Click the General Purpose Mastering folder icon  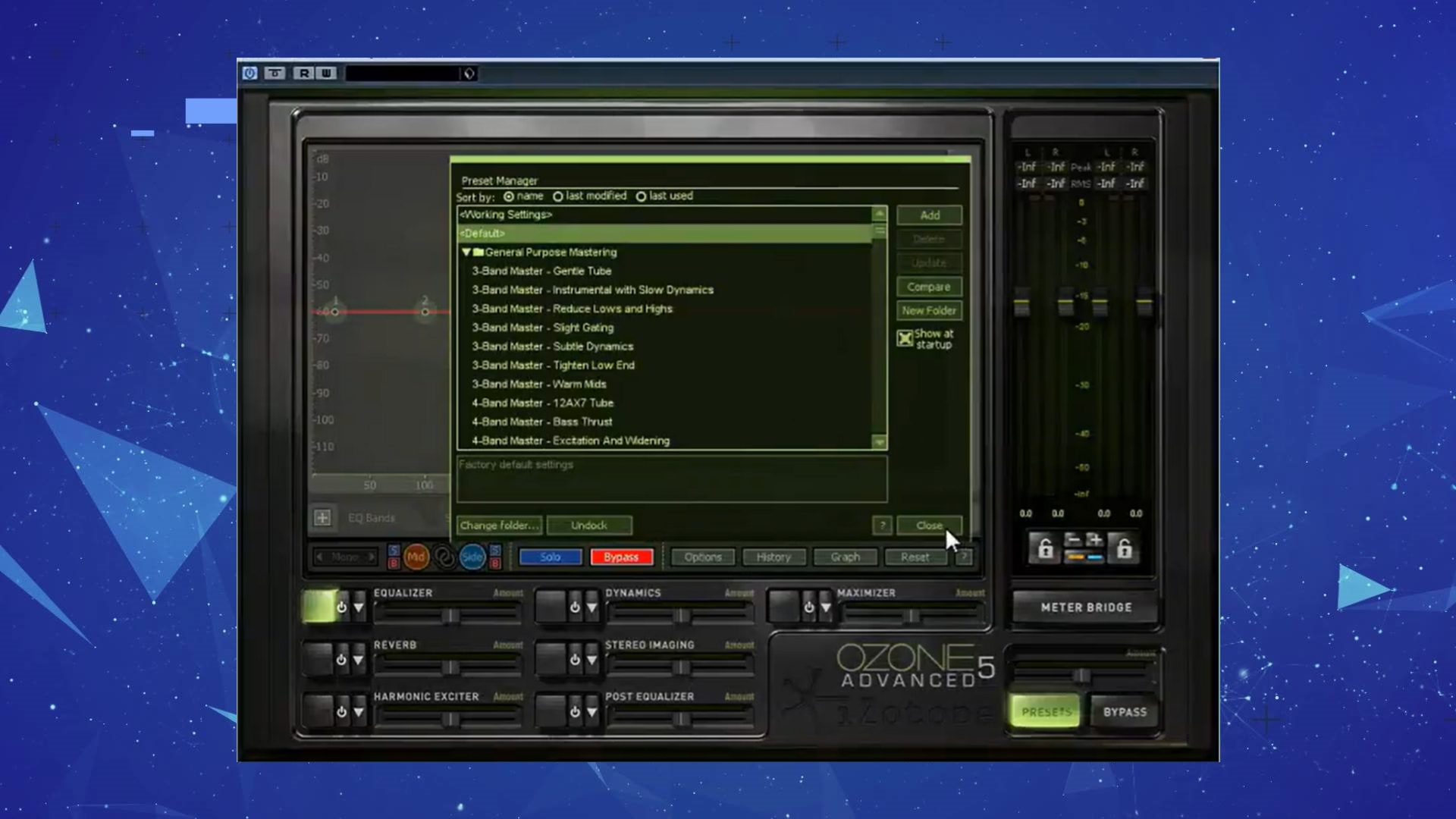point(479,252)
